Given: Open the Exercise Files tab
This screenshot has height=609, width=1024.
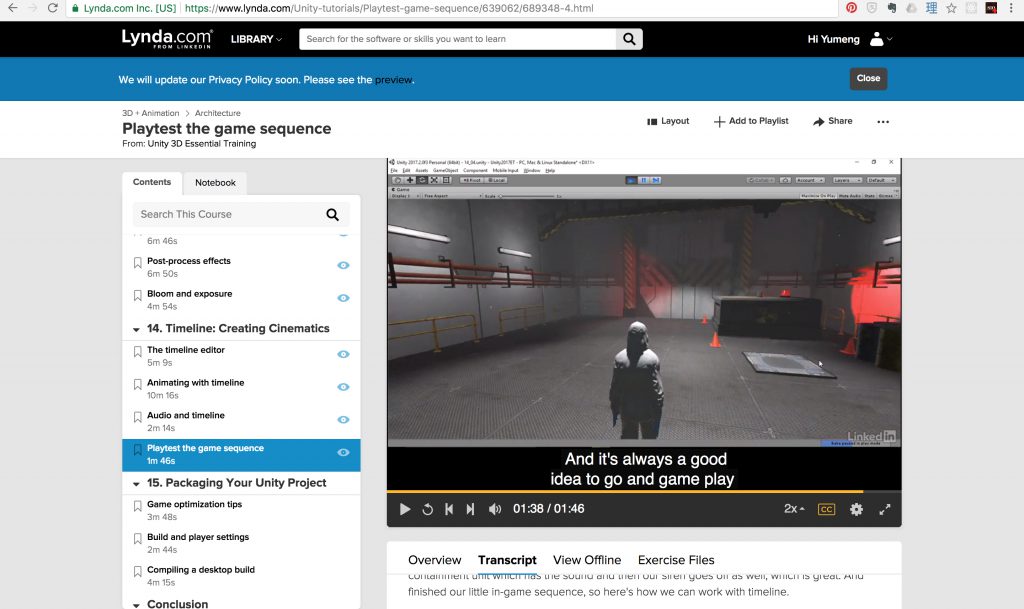Looking at the screenshot, I should pyautogui.click(x=676, y=560).
